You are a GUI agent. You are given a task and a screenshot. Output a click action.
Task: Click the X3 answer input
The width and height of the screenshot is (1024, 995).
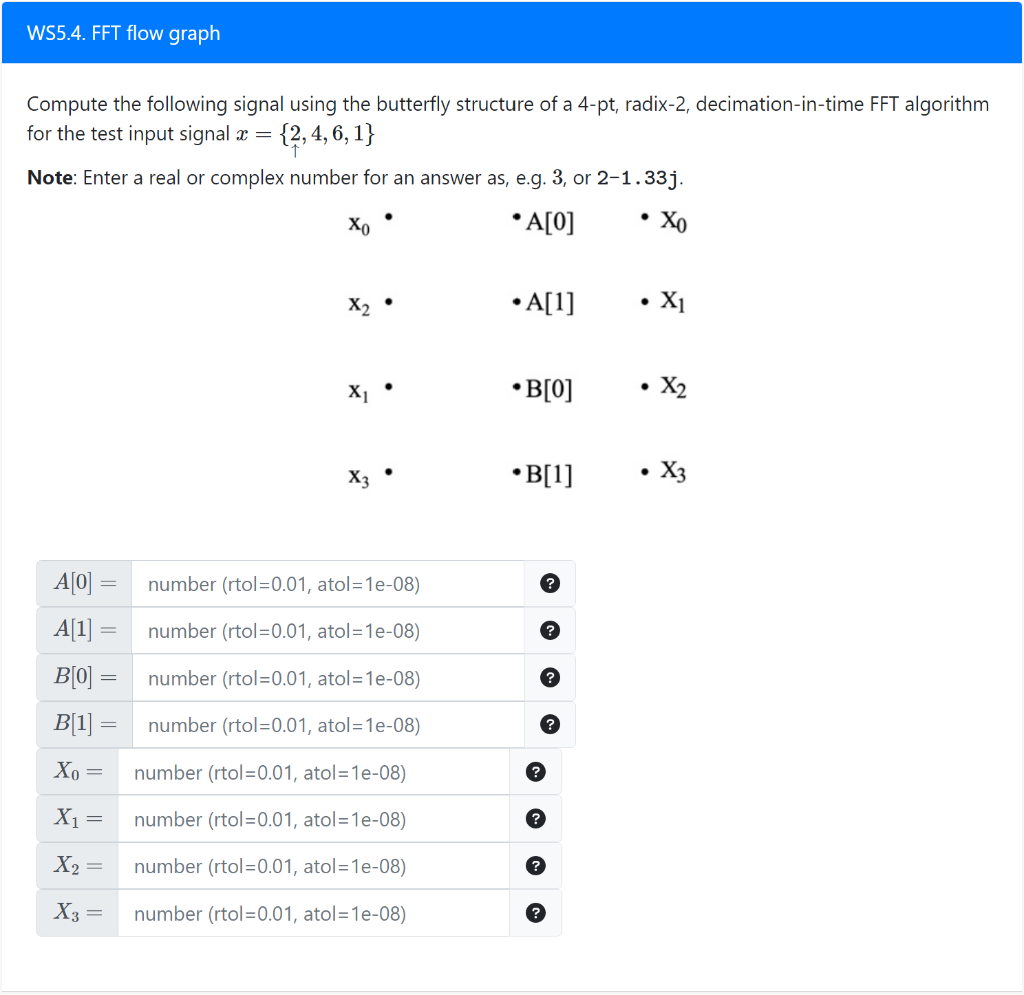(x=310, y=912)
